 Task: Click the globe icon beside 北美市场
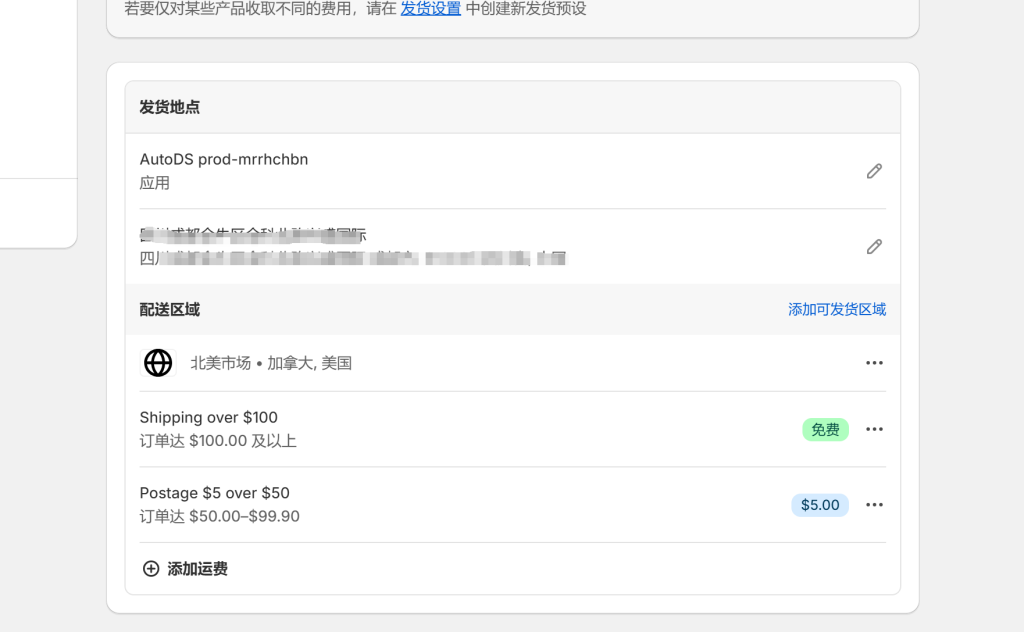157,362
